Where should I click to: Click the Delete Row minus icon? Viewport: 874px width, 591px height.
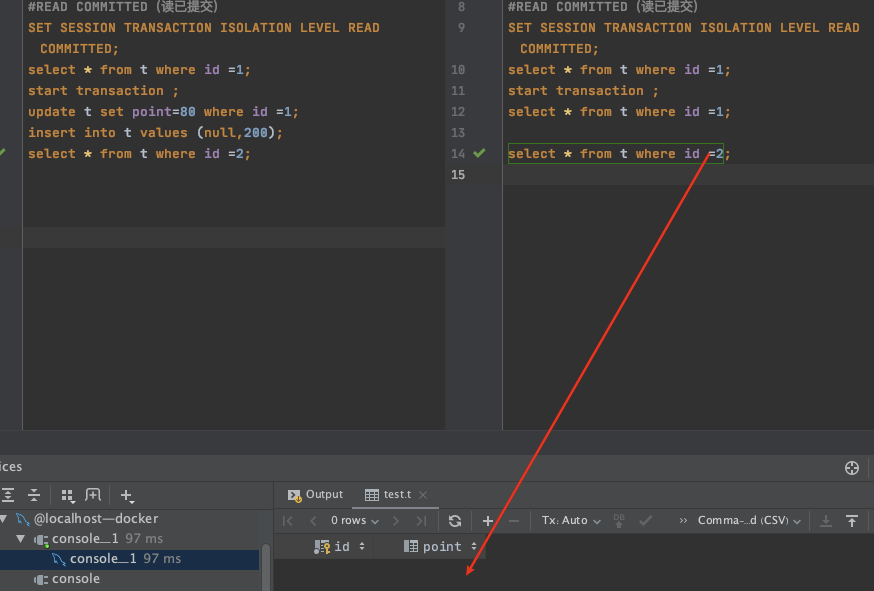(514, 521)
